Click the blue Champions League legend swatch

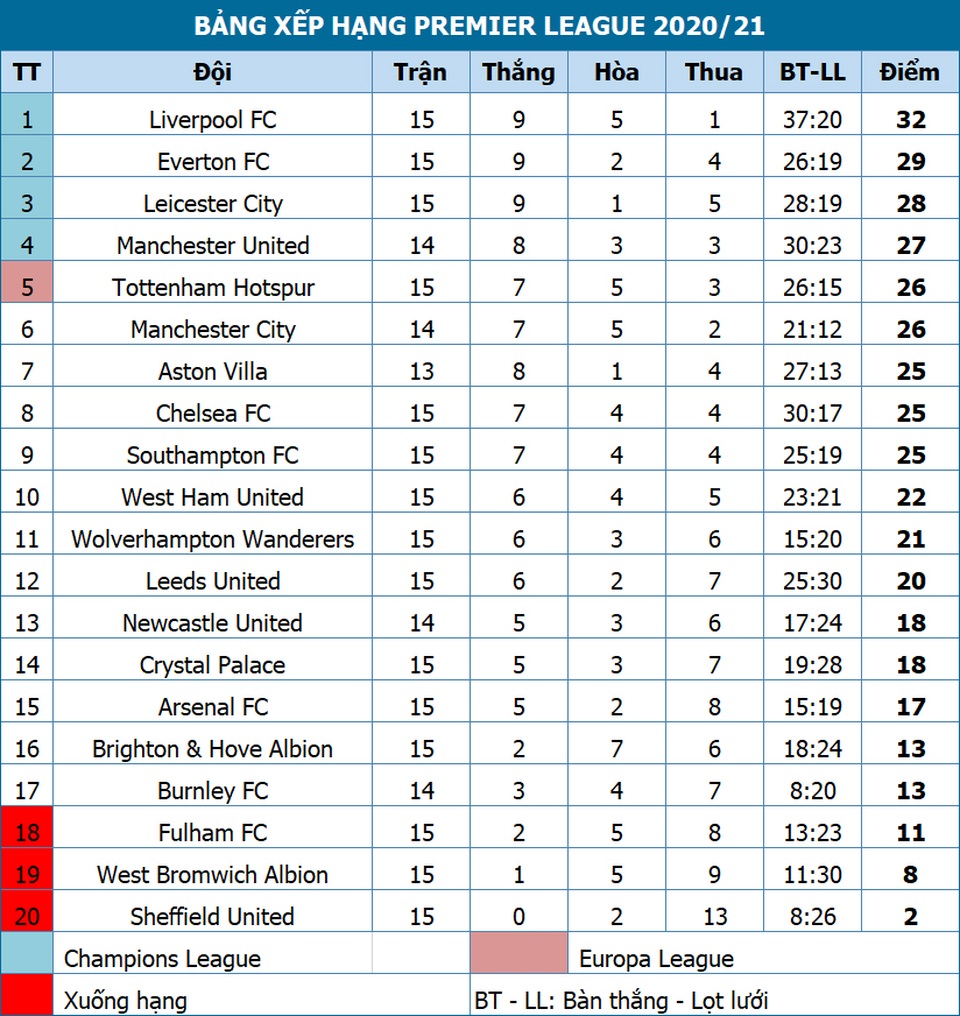click(26, 954)
